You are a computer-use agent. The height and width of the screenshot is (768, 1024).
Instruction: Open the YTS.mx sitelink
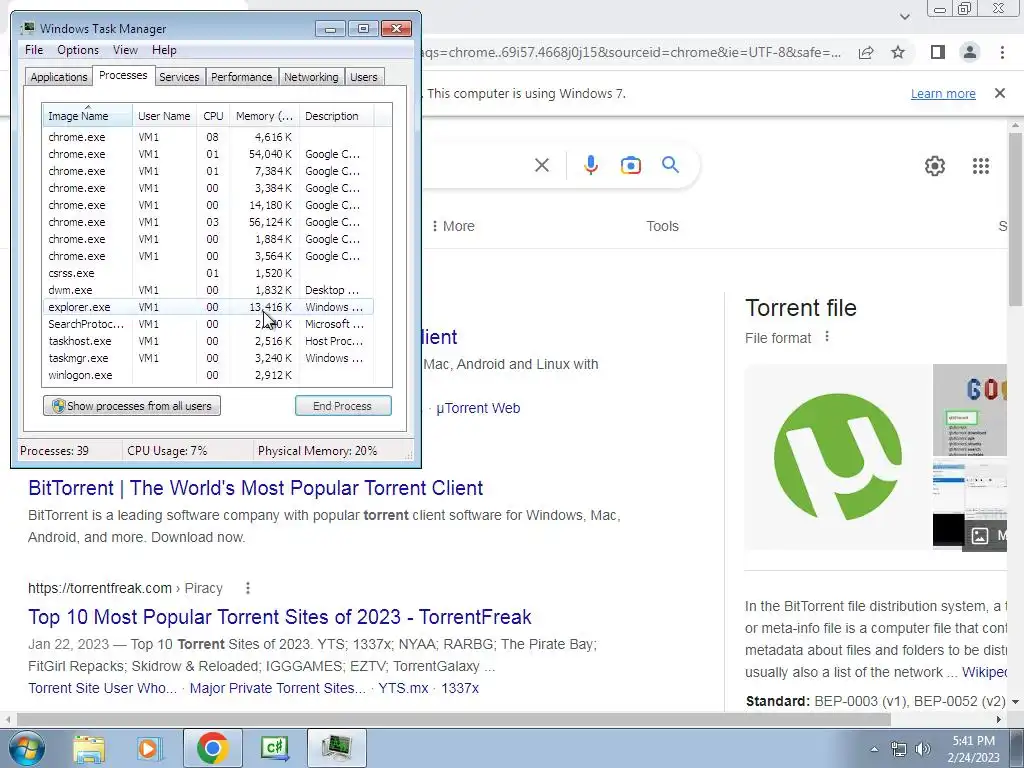403,688
